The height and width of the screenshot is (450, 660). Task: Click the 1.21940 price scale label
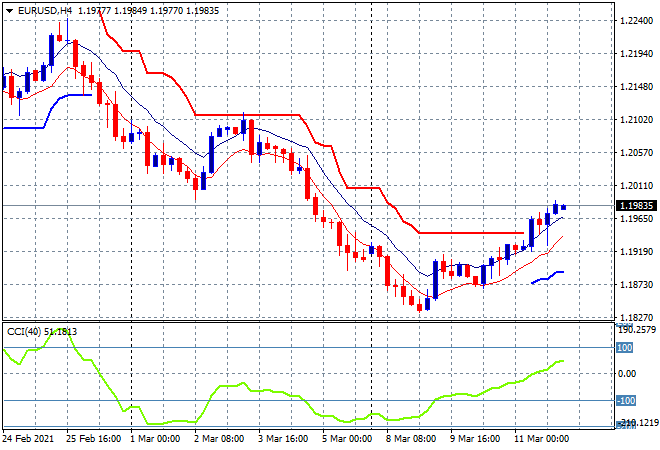(x=637, y=54)
